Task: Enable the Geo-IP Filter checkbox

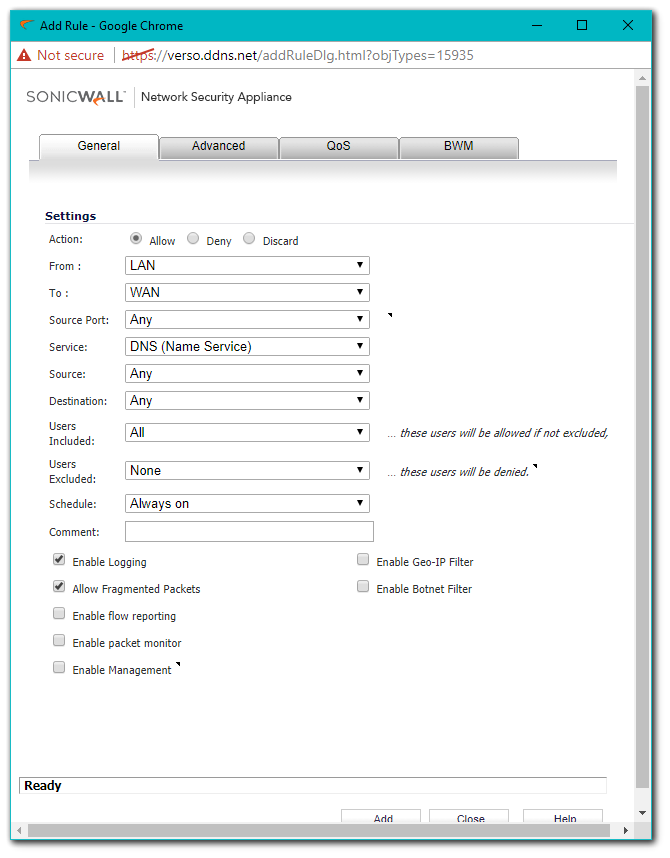Action: click(x=363, y=561)
